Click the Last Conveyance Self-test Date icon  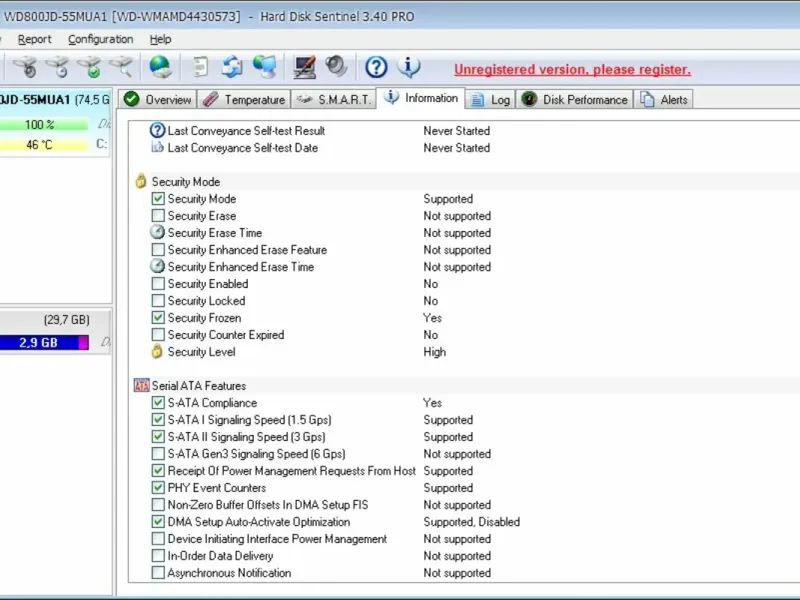tap(157, 147)
